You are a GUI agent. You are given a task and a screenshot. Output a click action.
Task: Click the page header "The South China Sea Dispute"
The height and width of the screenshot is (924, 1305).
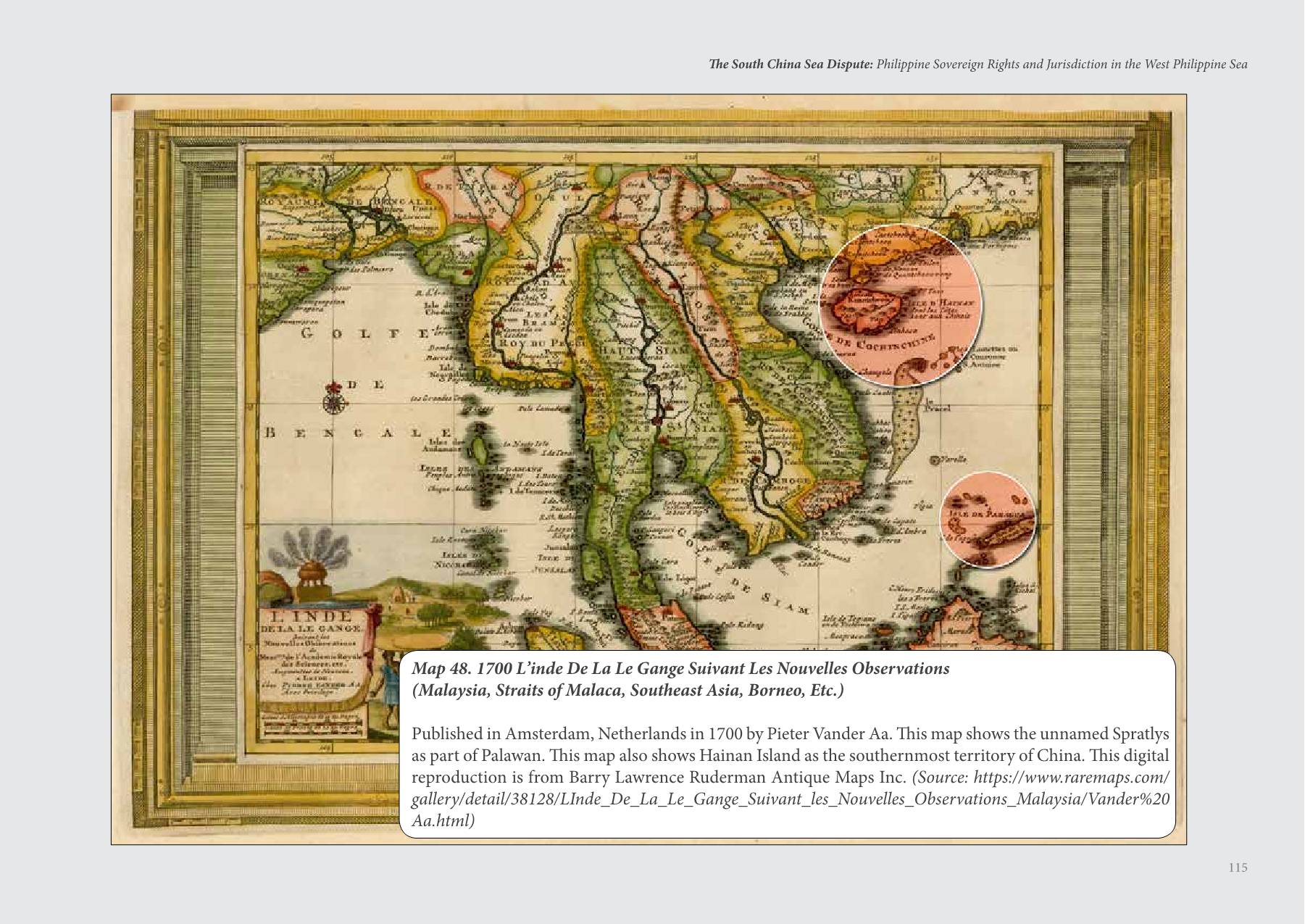point(791,64)
